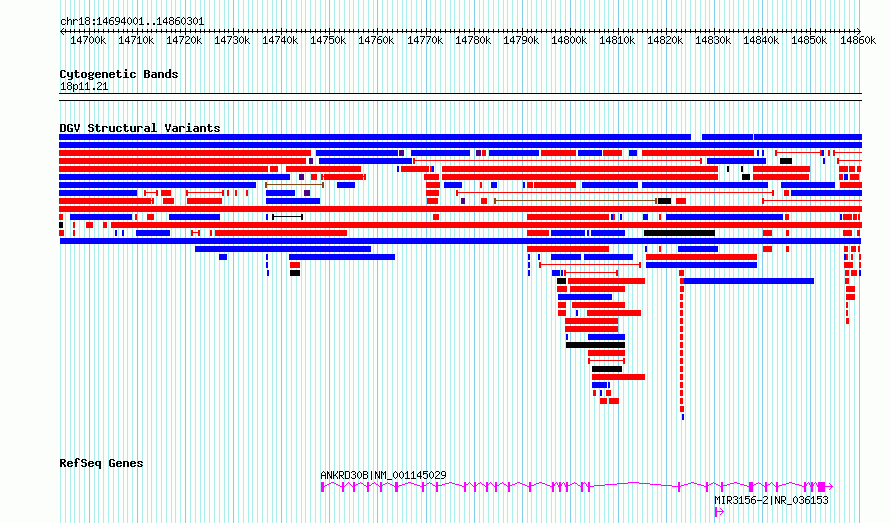Viewport: 890px width, 523px height.
Task: Select the Cytogenetic Bands track title
Action: 119,74
